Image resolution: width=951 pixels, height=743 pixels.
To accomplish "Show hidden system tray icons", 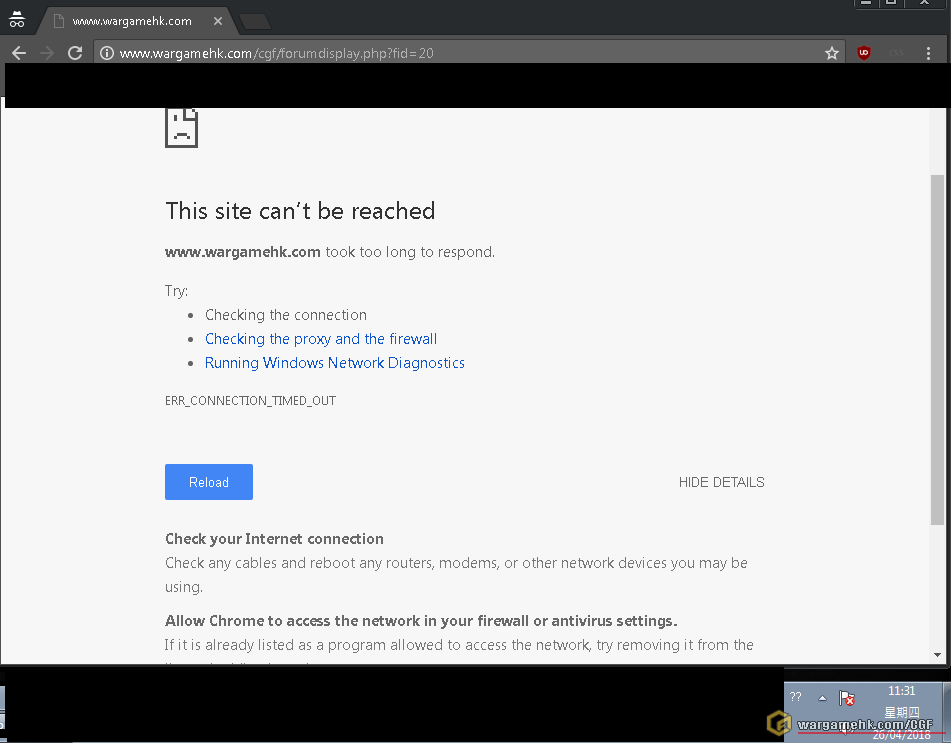I will 822,698.
